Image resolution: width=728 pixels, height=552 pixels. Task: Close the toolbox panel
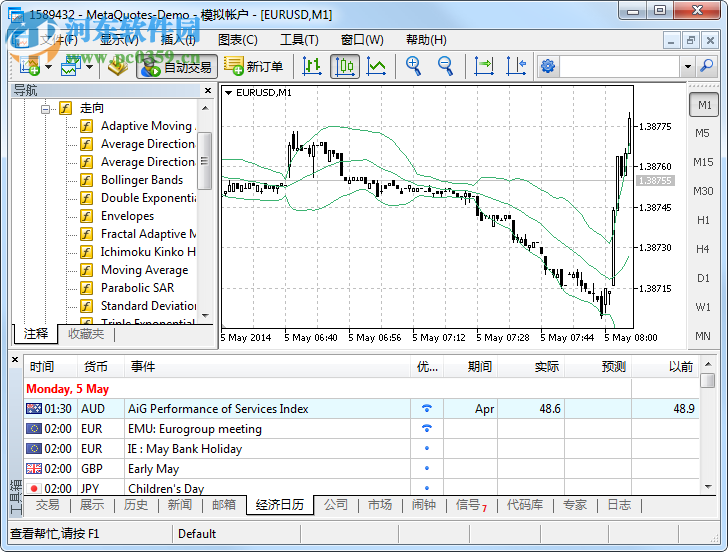pyautogui.click(x=15, y=359)
